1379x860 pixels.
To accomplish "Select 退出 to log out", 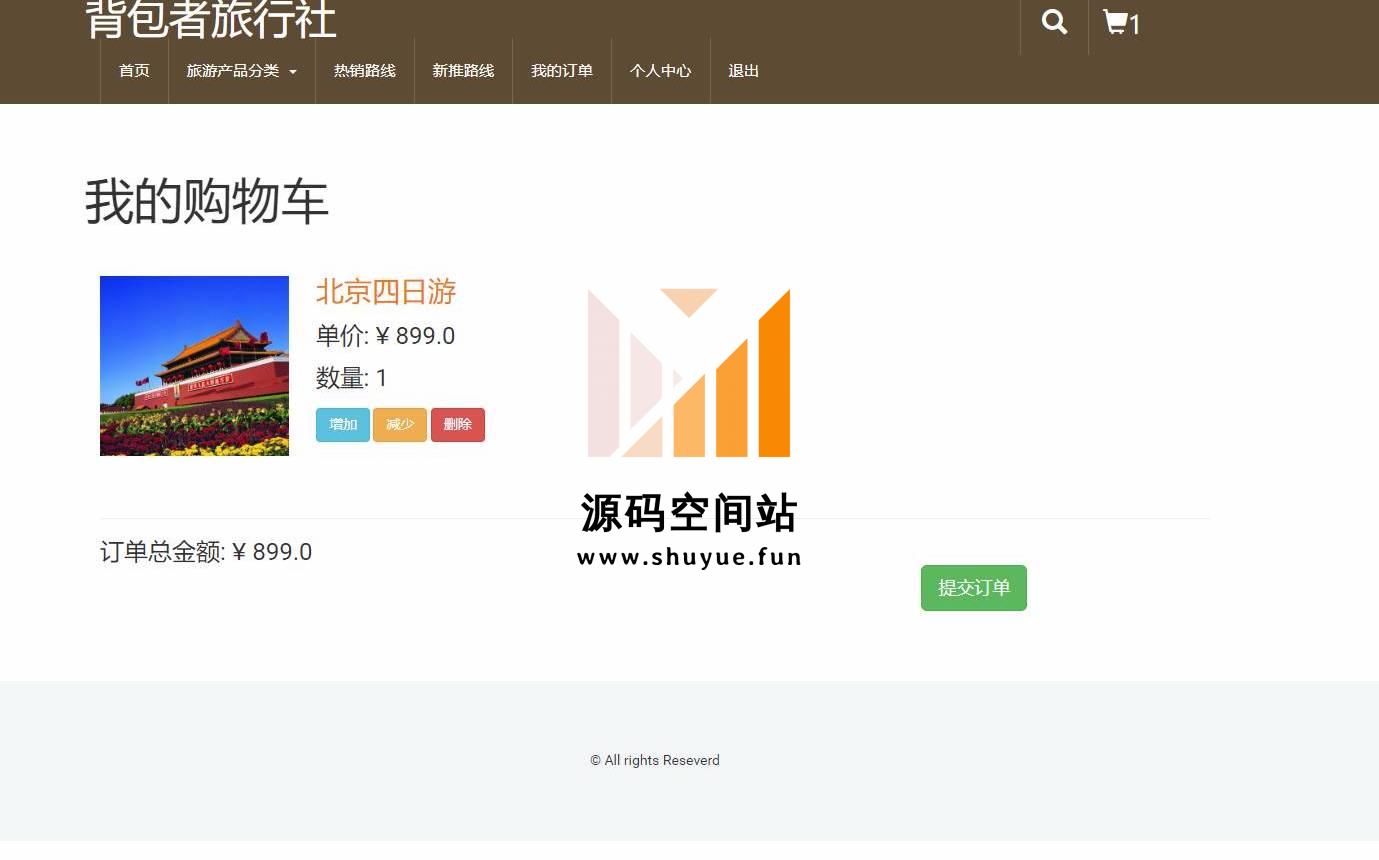I will 743,71.
